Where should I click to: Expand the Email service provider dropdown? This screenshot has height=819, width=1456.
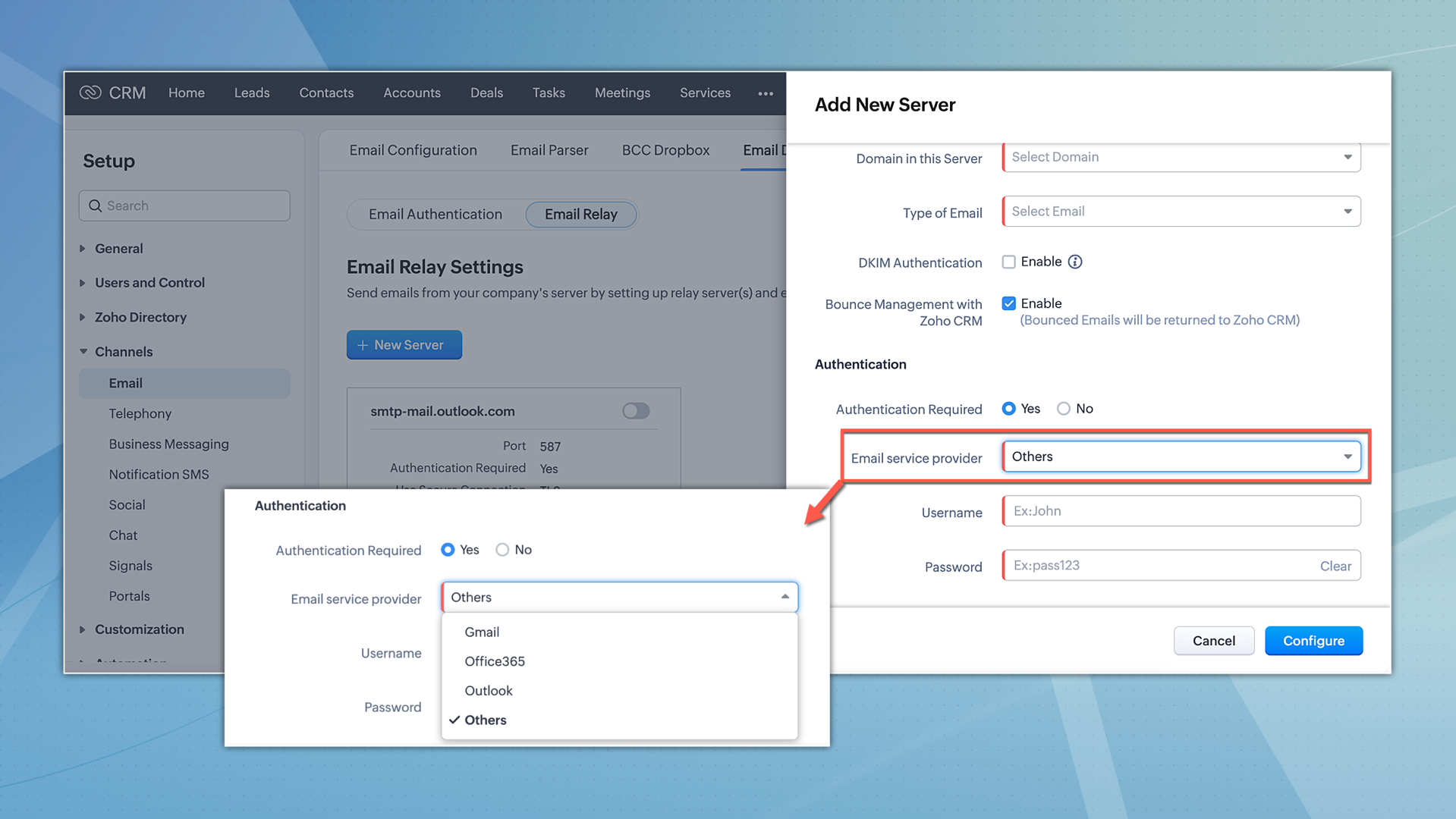1181,457
